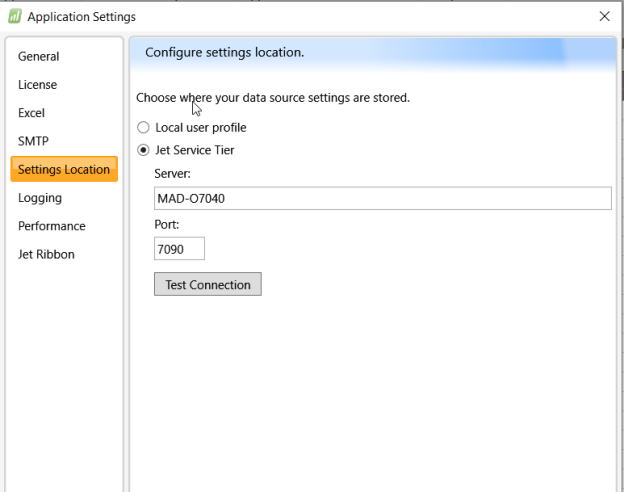Click the Test Connection button

(208, 284)
